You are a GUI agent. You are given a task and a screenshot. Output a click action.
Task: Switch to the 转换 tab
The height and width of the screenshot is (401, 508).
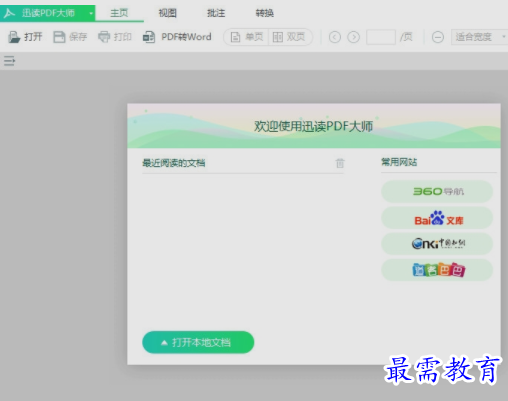pos(264,13)
